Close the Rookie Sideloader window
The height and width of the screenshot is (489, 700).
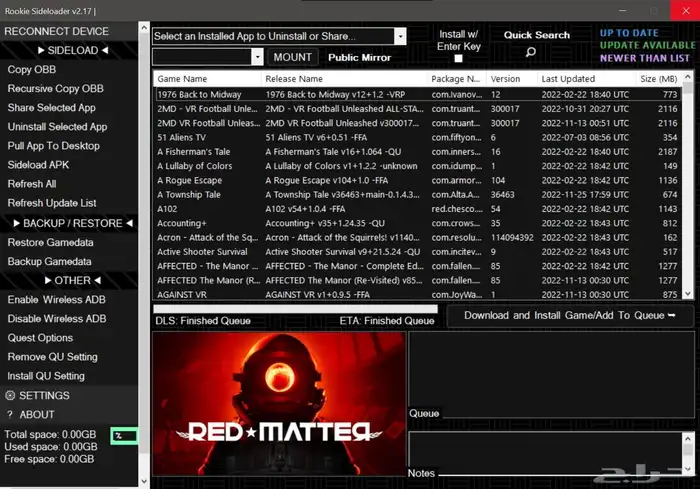(x=685, y=11)
